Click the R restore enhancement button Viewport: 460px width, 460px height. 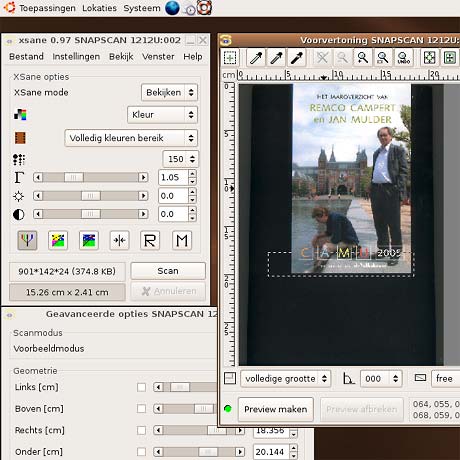coord(150,240)
